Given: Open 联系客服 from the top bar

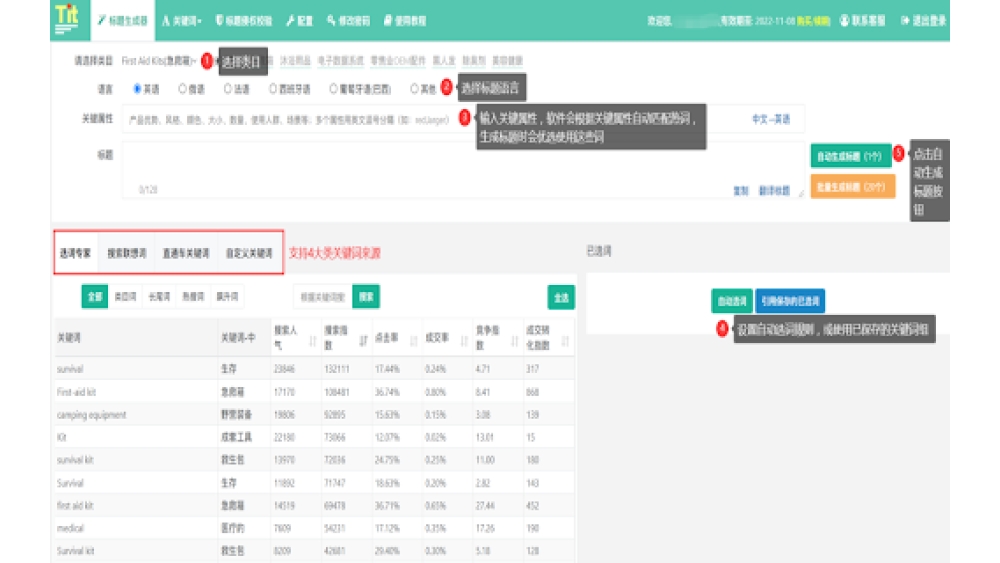Looking at the screenshot, I should 862,20.
